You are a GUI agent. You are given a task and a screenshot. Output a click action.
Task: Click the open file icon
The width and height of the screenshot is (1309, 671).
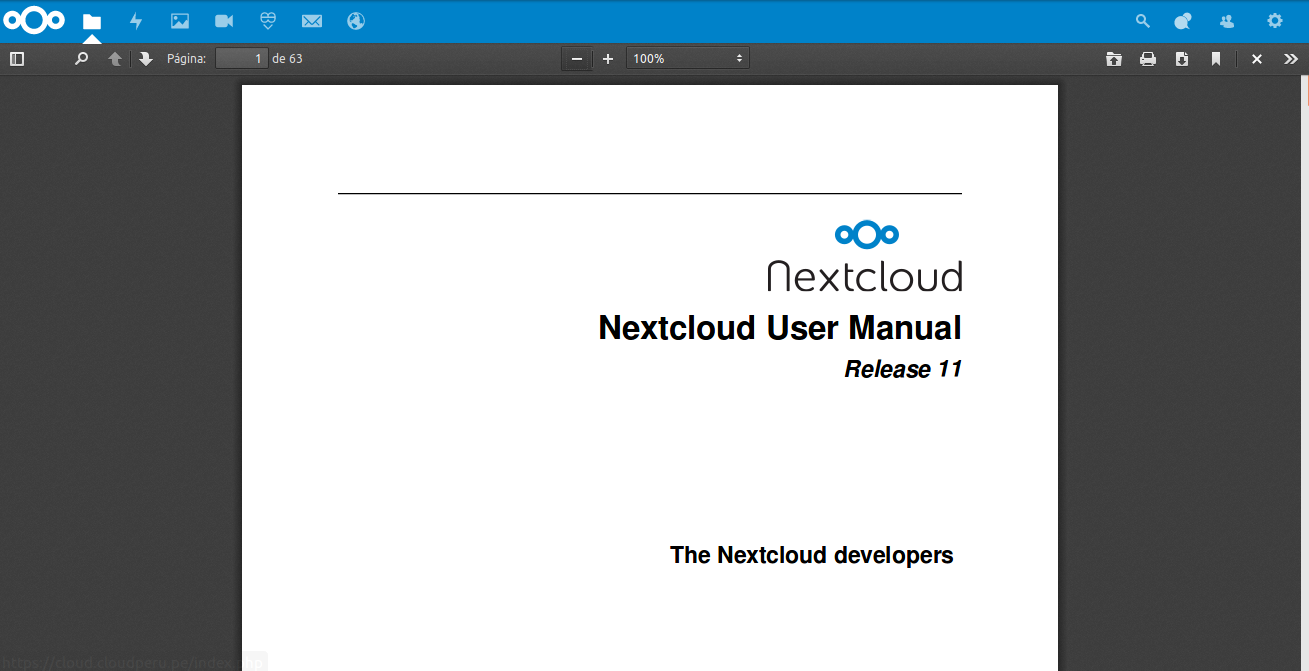1114,59
